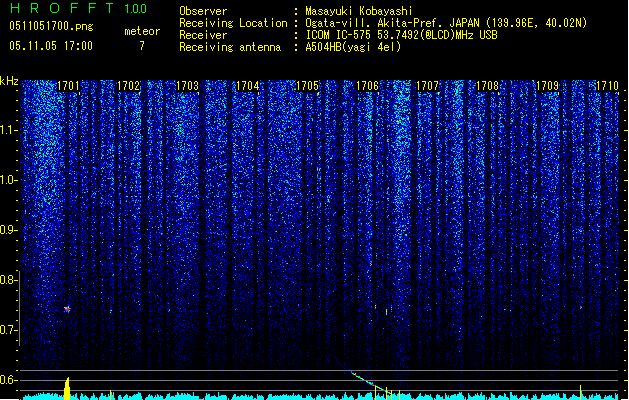Screen dimensions: 629x400
Task: Click the 1709 time marker
Action: tap(547, 86)
